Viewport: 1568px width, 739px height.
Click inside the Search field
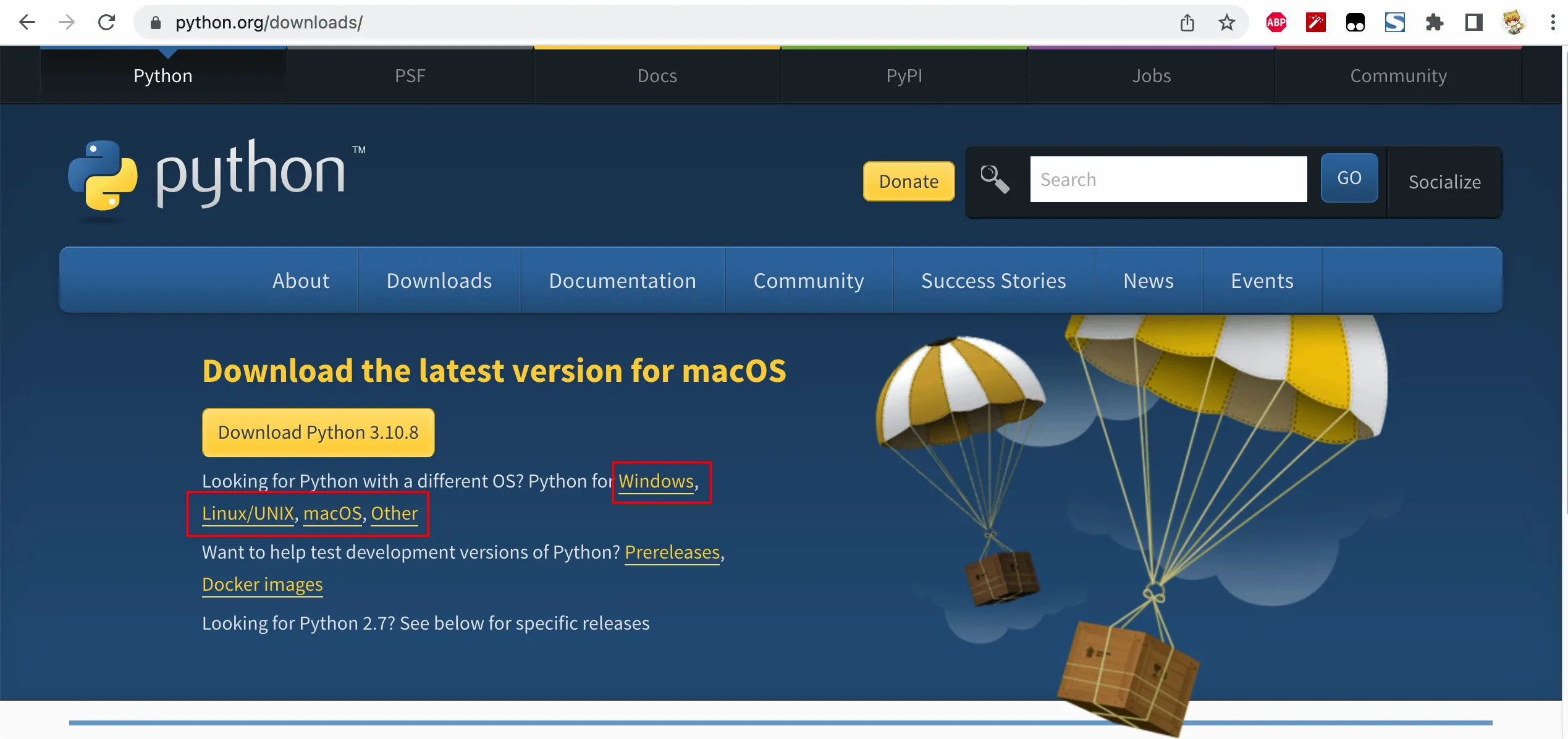pos(1168,179)
